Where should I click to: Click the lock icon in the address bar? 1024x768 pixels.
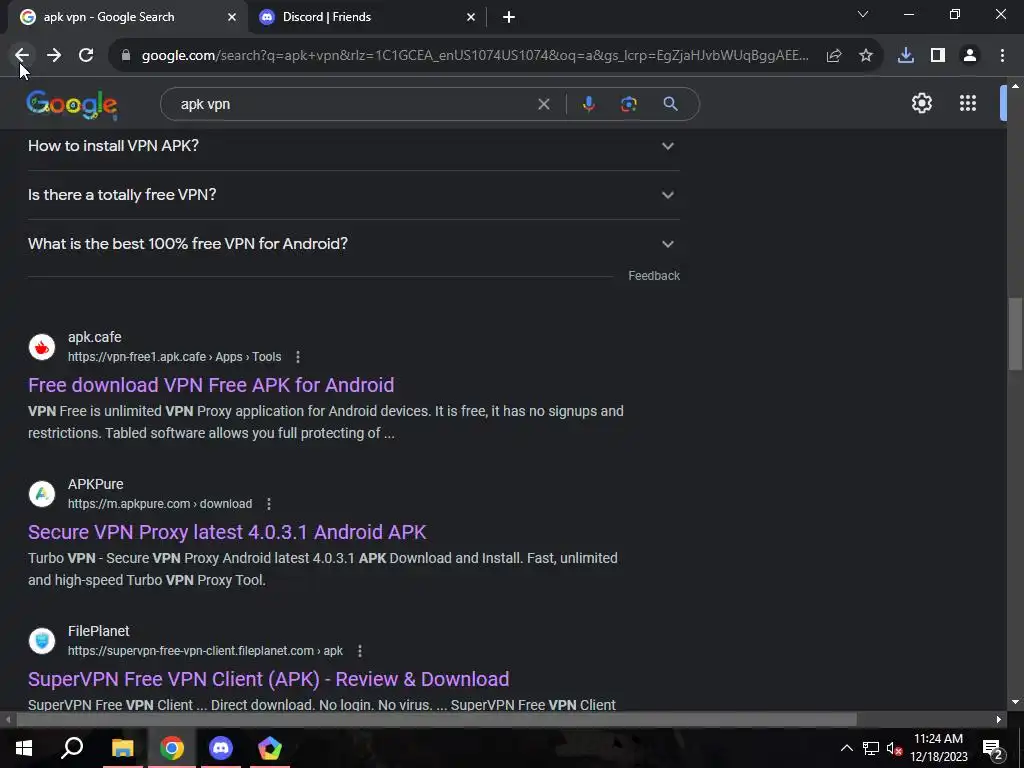pos(126,56)
